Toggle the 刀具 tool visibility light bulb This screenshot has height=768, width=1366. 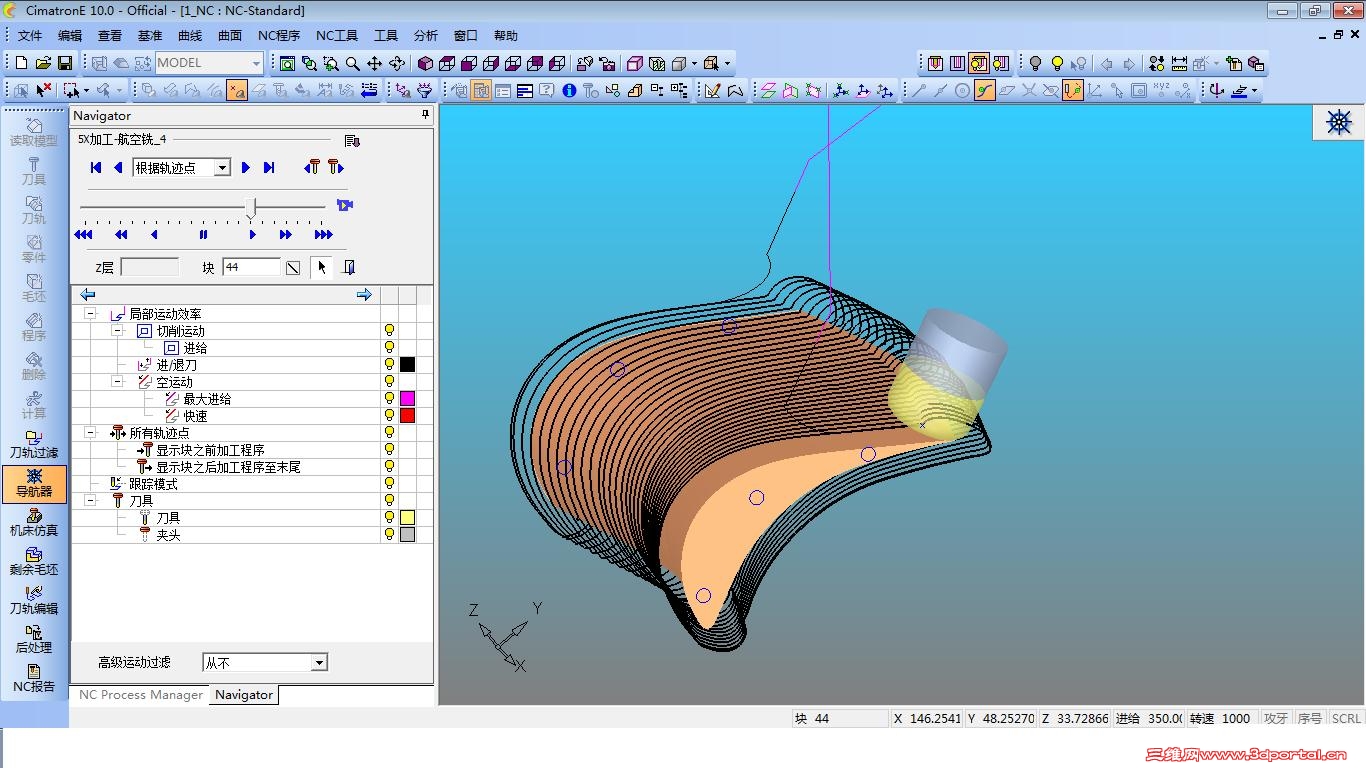(x=389, y=518)
